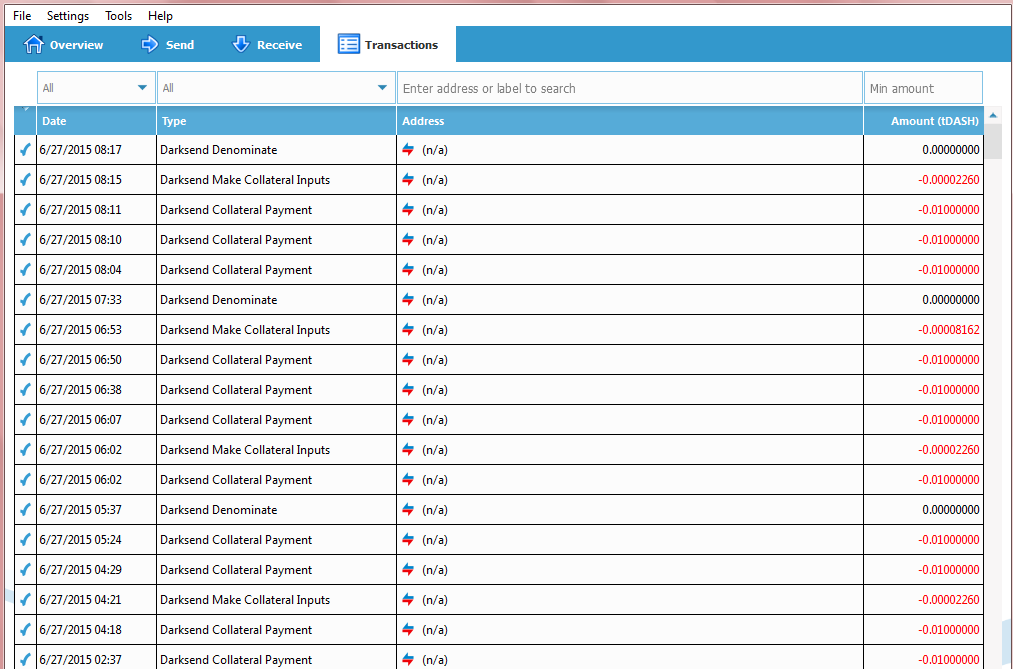Click the Darksend address icon in the 05:37 row

pyautogui.click(x=408, y=510)
